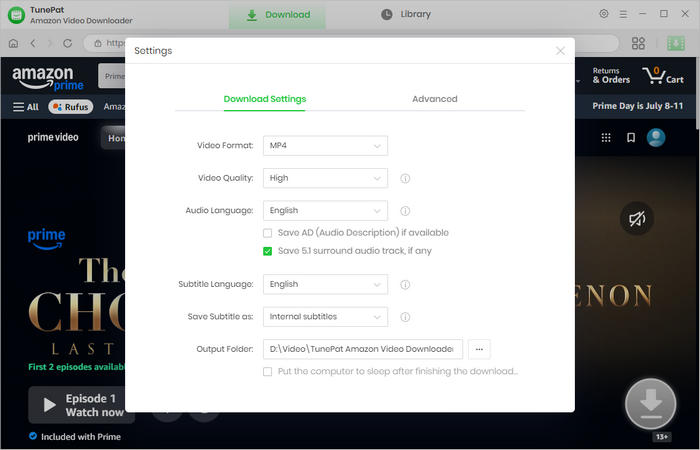Open the Video Format dropdown
Viewport: 700px width, 450px height.
pos(325,146)
